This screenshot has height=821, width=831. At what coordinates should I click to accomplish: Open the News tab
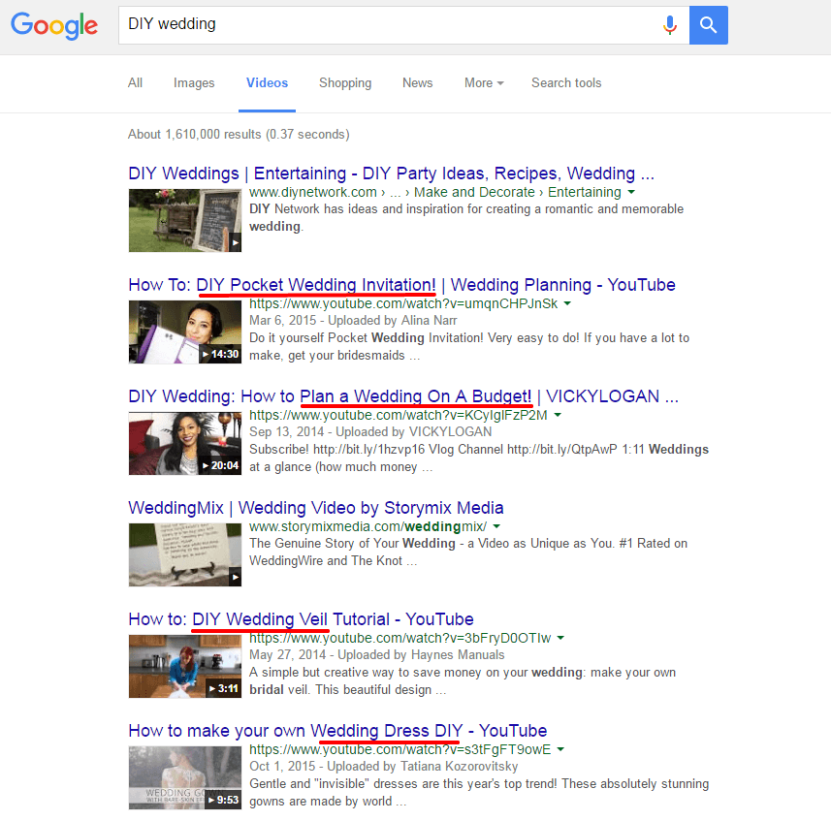(418, 83)
